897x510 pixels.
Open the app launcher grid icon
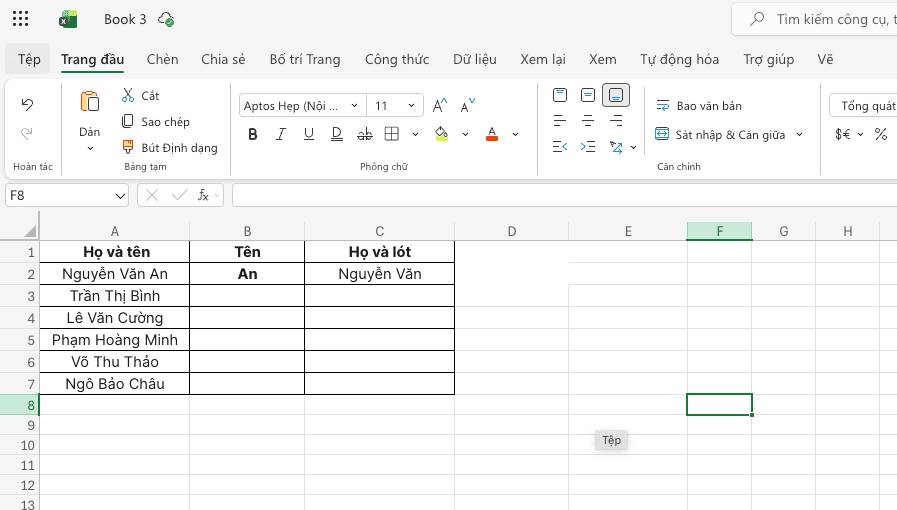tap(20, 19)
